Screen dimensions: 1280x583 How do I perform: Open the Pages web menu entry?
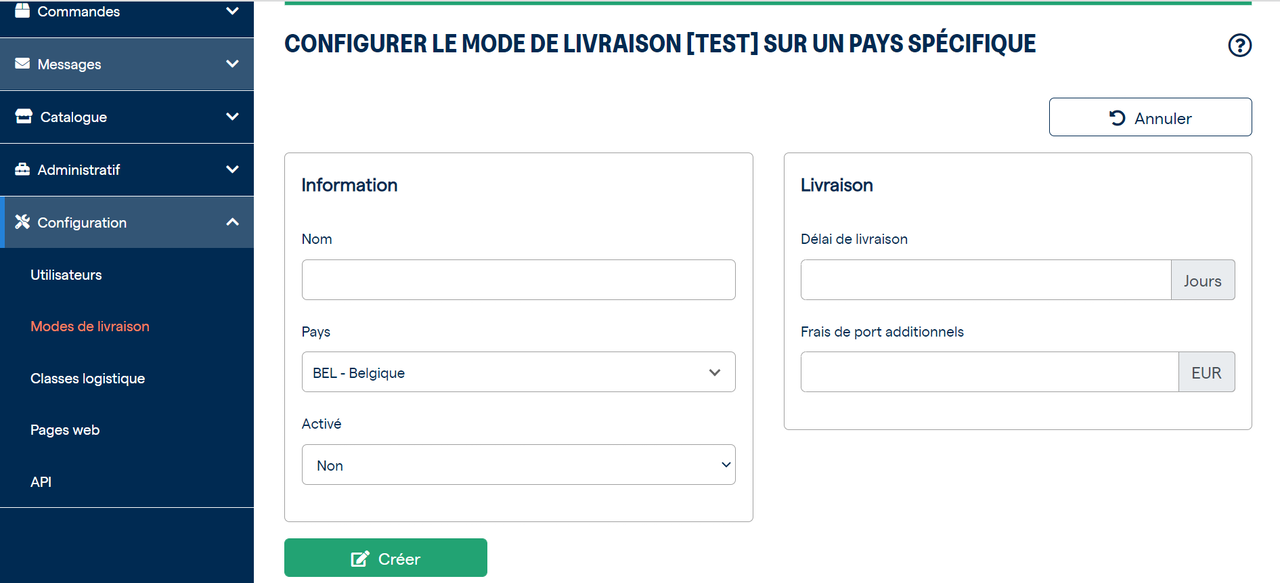click(x=65, y=430)
